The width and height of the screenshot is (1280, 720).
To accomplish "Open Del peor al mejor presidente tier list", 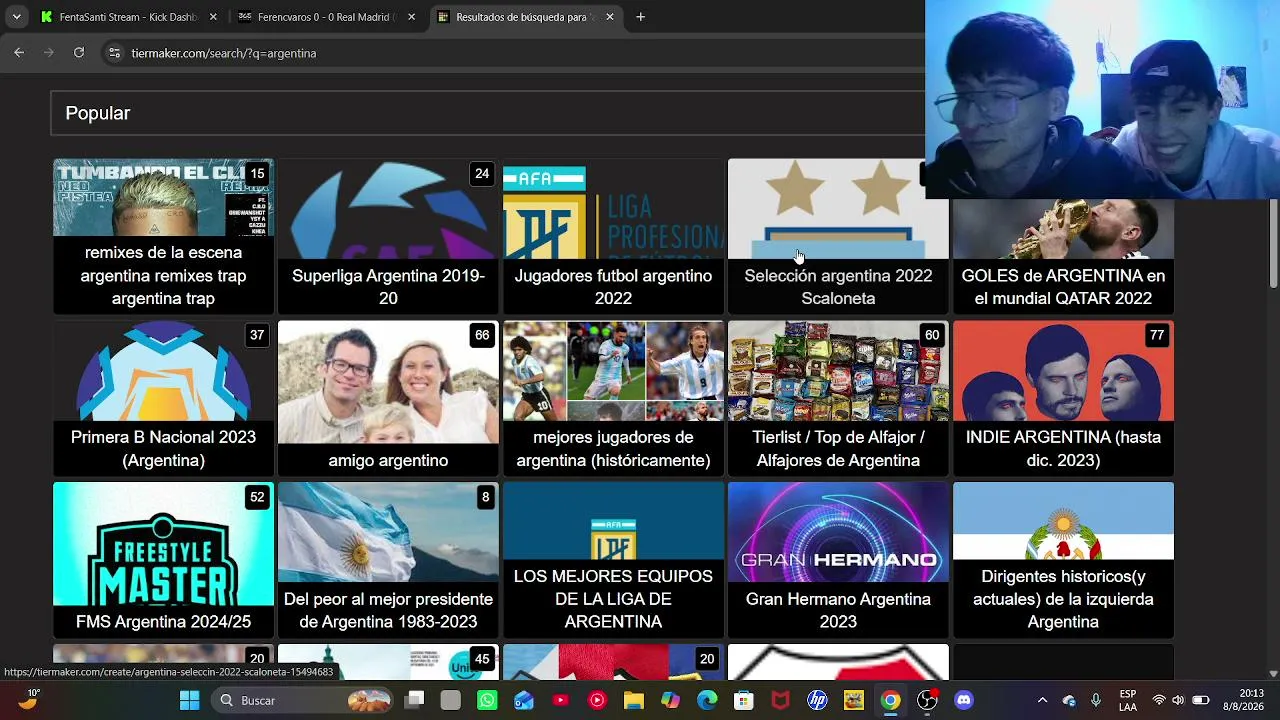I will click(x=388, y=560).
